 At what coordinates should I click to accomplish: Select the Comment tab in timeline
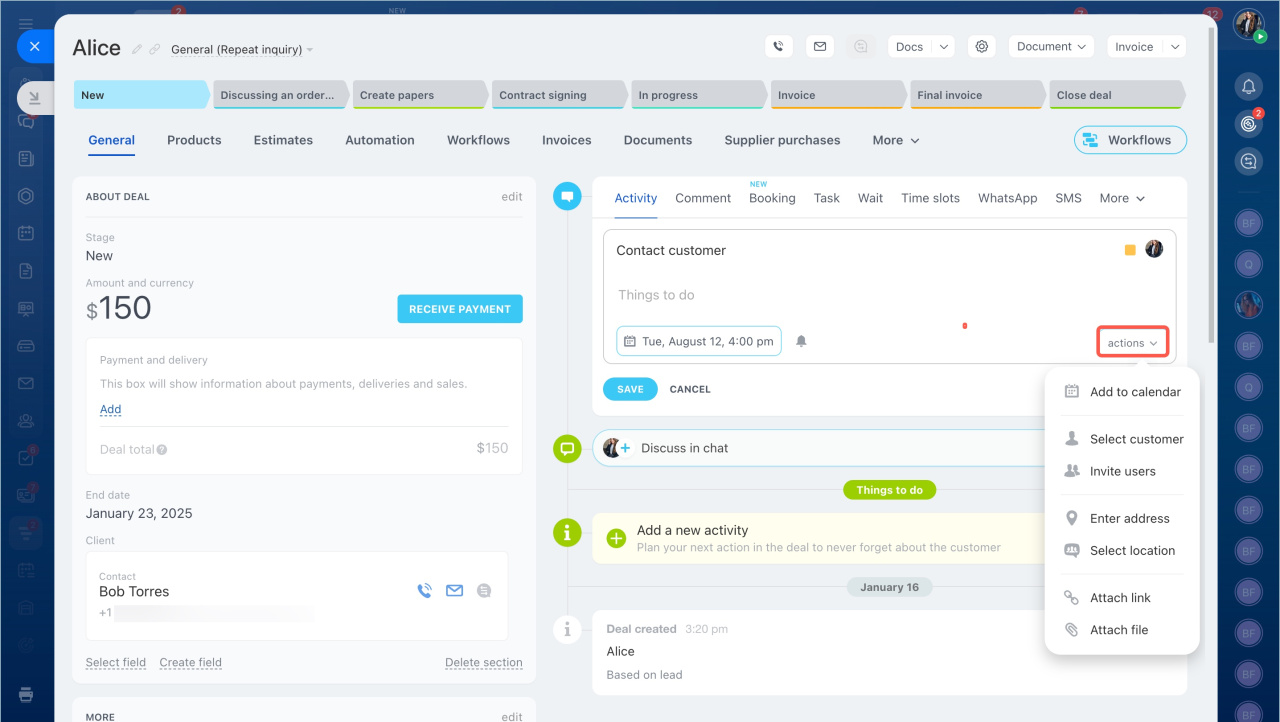703,198
